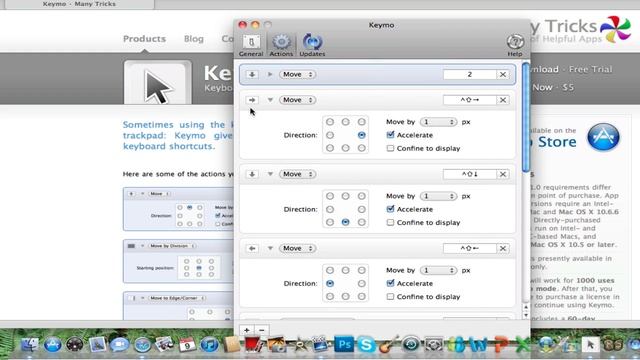Open Time Machine from the Dock
640x360 pixels.
click(x=411, y=344)
